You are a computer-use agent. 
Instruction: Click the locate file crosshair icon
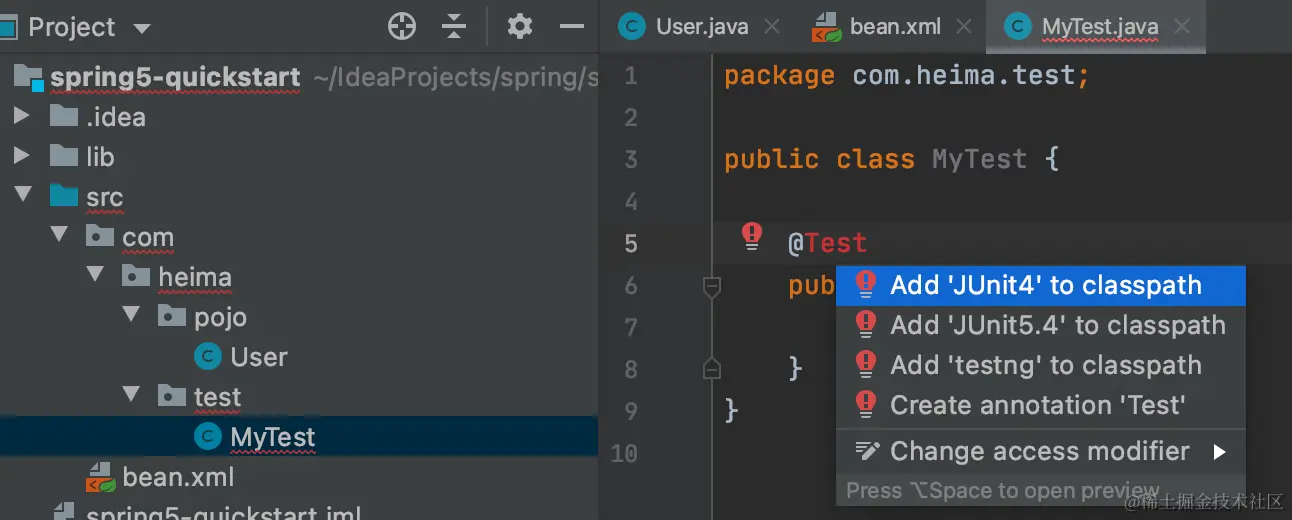(x=402, y=27)
